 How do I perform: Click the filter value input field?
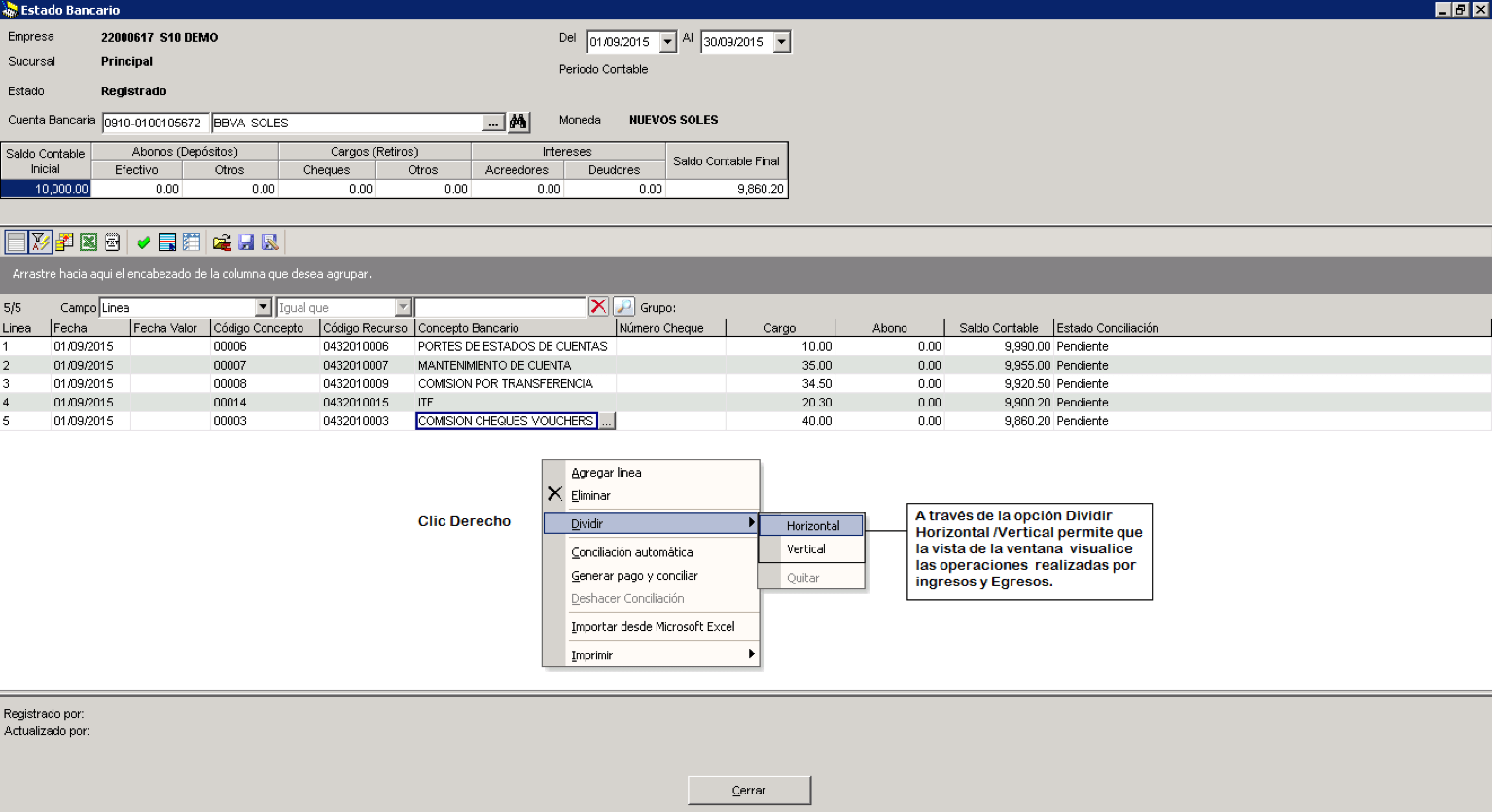coord(500,307)
